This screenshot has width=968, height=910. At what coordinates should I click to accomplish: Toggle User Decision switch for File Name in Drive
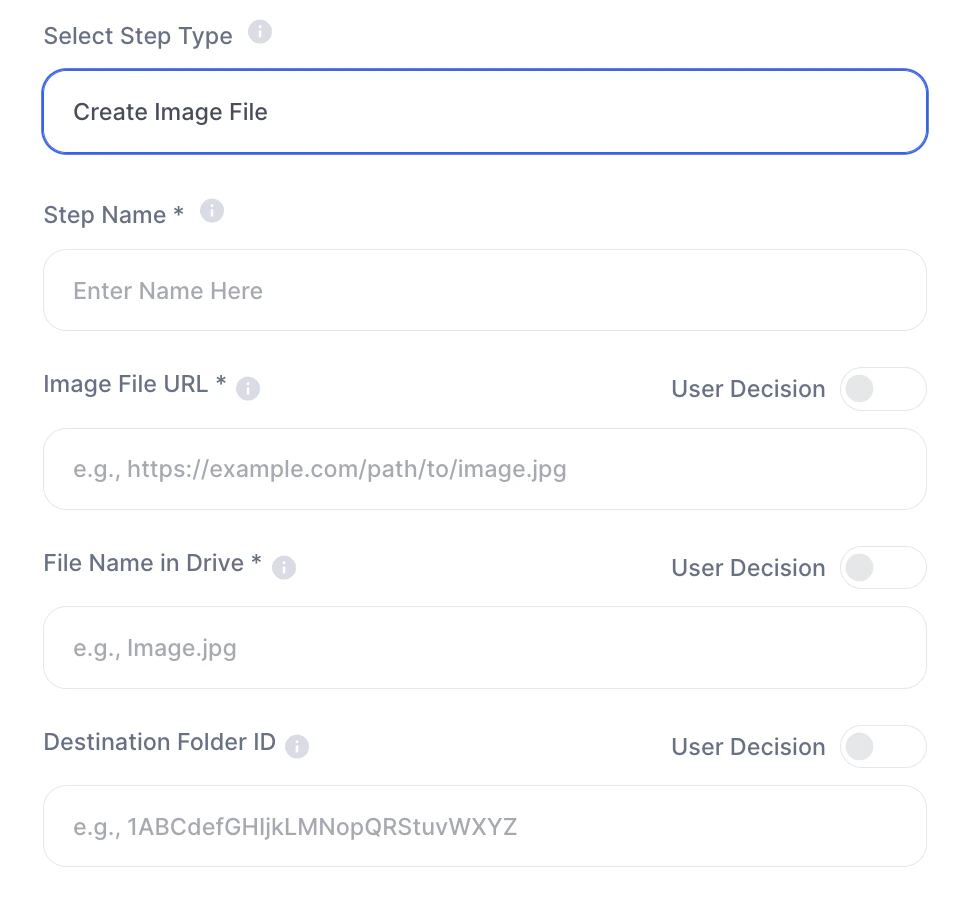tap(883, 568)
